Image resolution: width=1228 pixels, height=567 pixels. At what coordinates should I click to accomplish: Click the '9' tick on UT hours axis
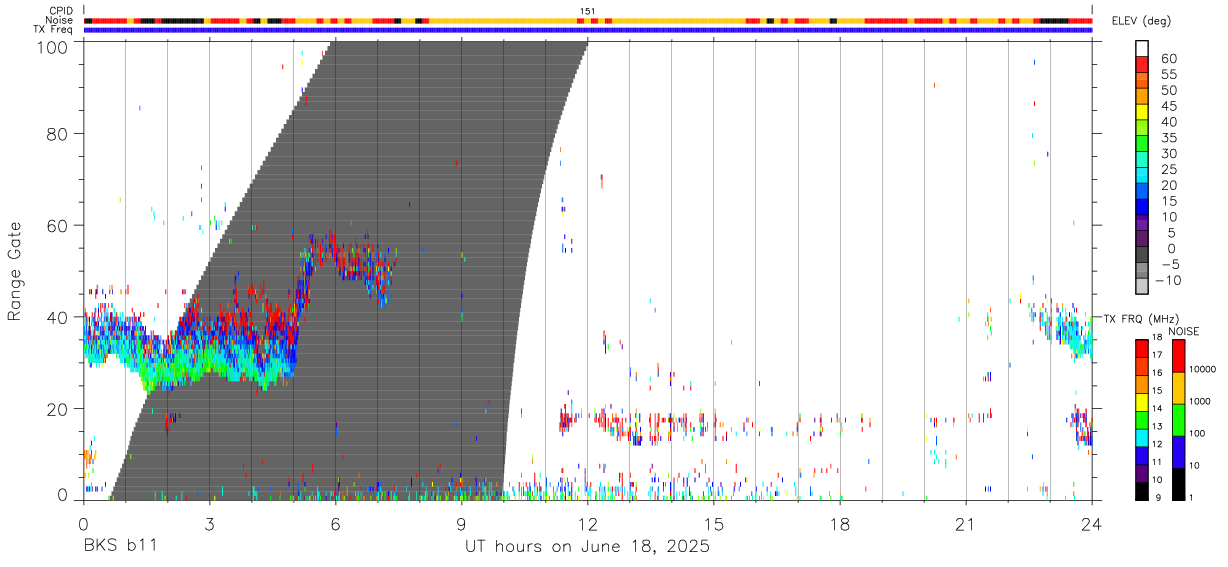point(461,524)
